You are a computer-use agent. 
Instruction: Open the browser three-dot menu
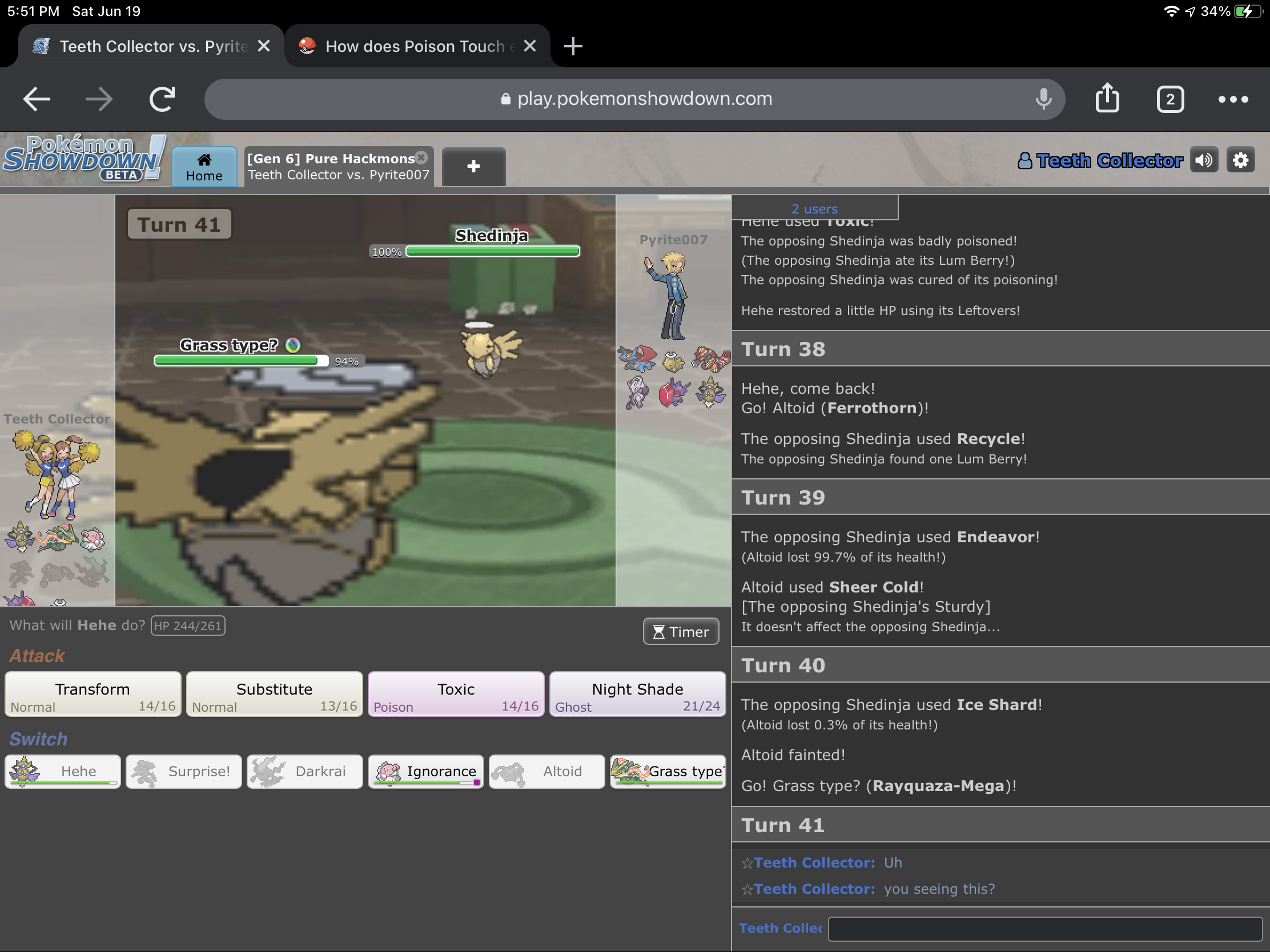point(1233,100)
